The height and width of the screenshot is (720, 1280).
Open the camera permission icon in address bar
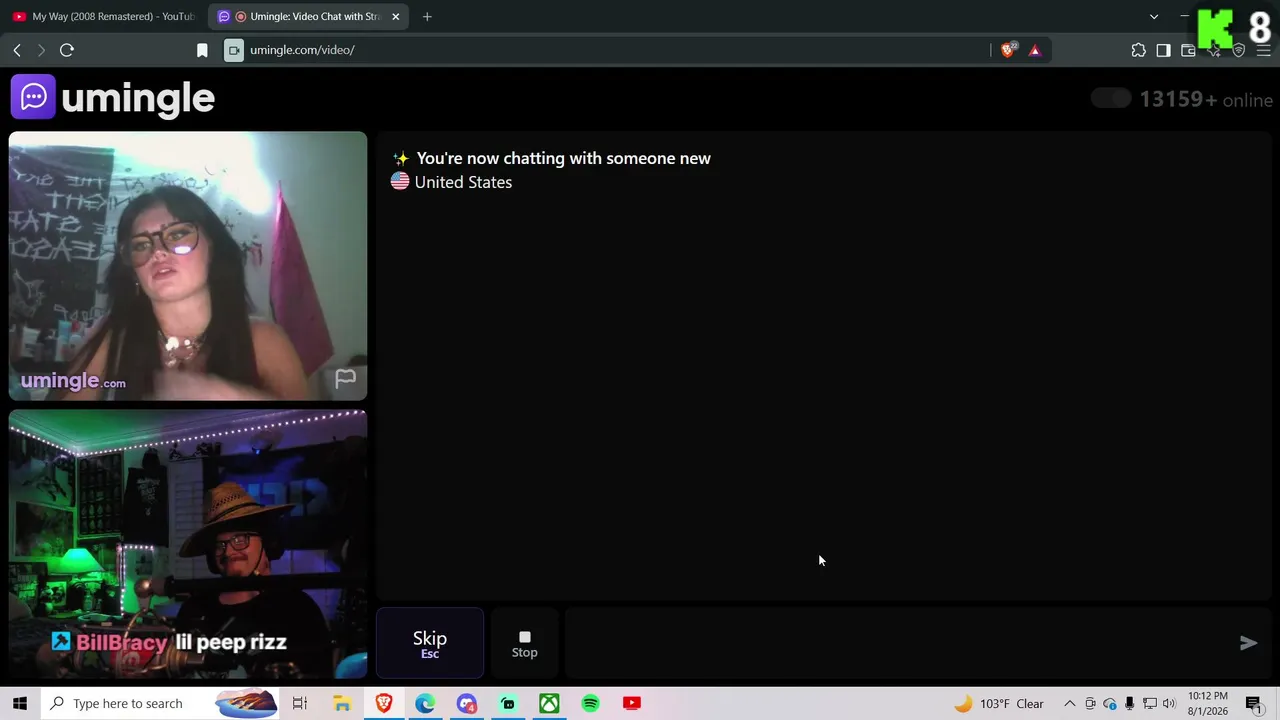(x=234, y=50)
